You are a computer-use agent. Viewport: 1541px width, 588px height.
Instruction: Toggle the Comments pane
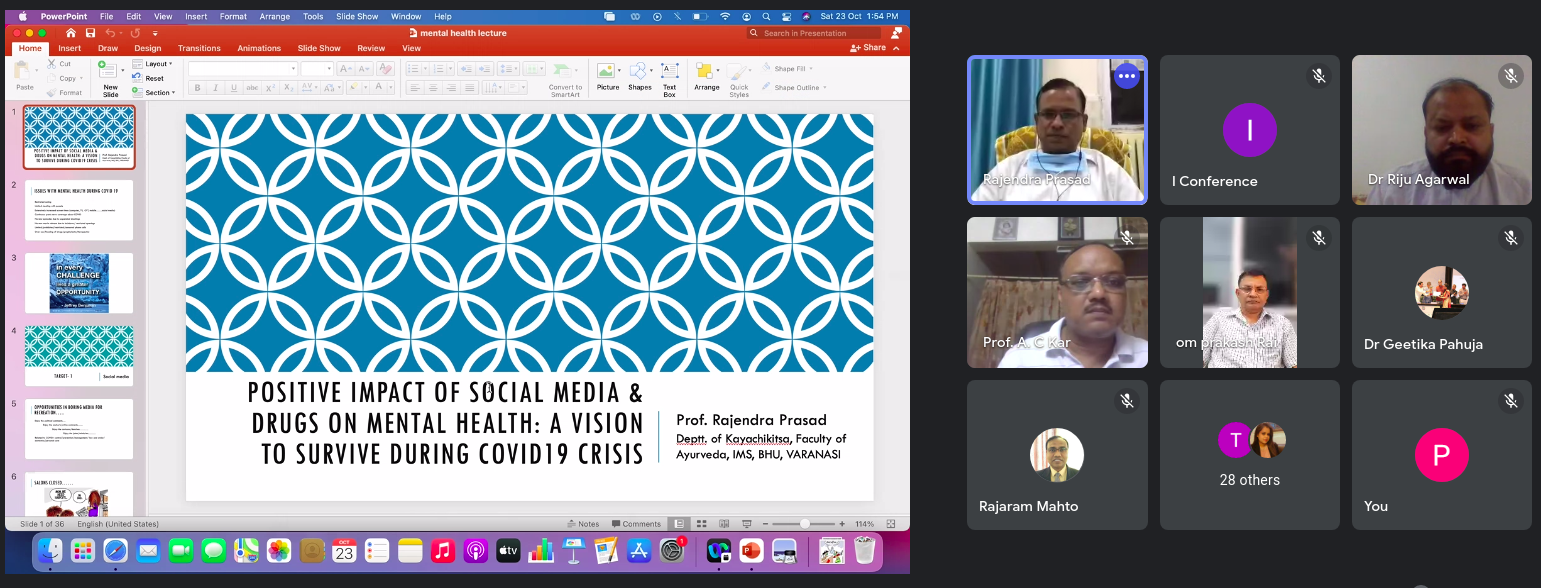(636, 524)
